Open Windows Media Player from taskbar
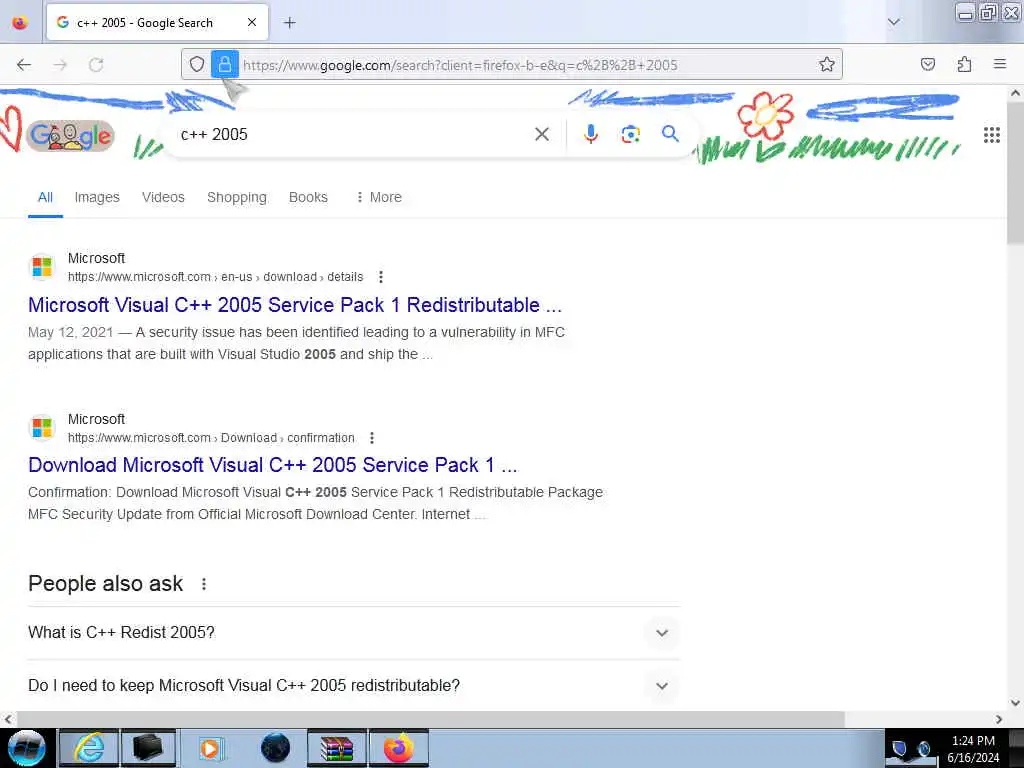1024x768 pixels. pos(211,748)
